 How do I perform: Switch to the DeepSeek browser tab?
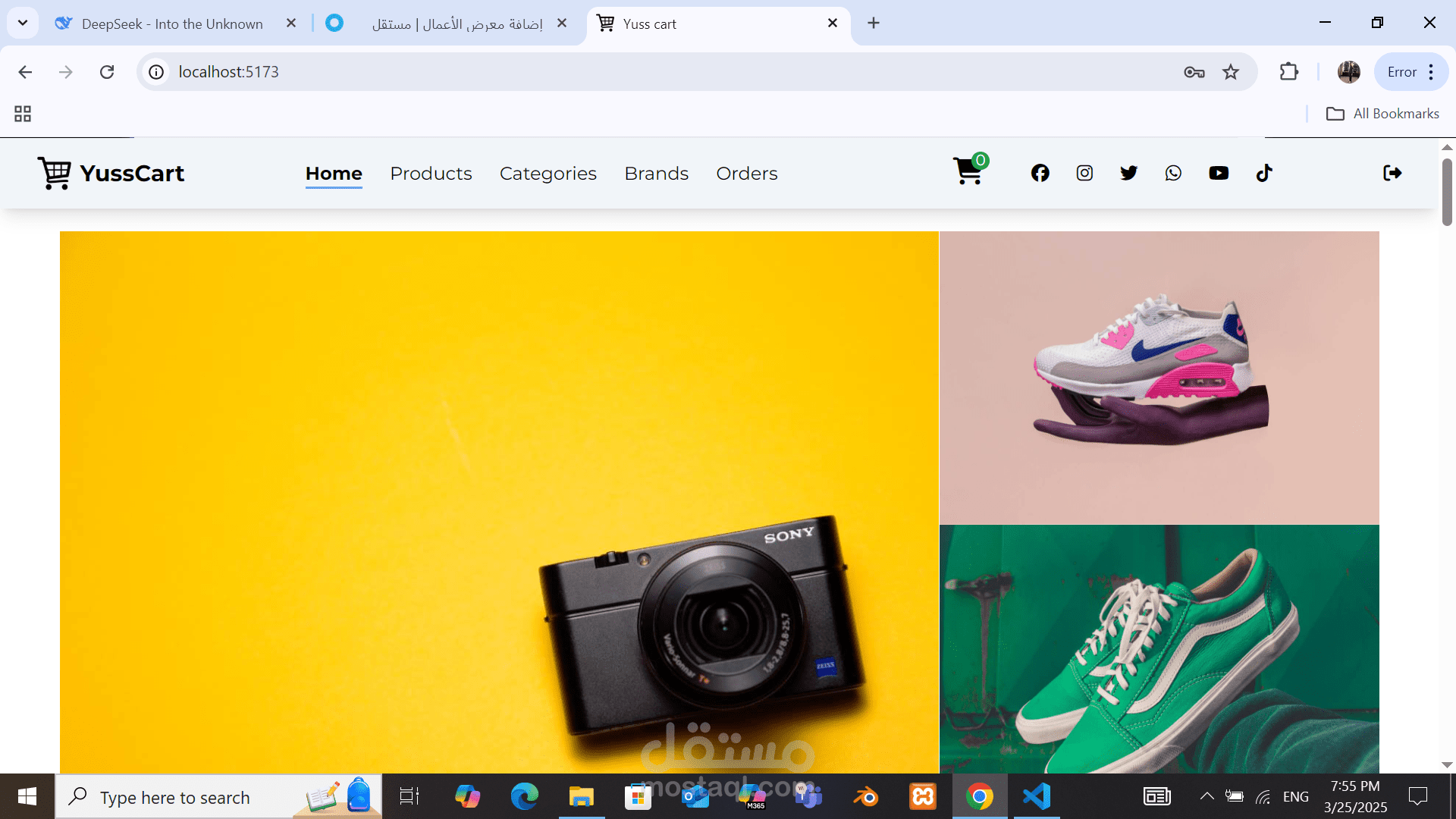172,24
